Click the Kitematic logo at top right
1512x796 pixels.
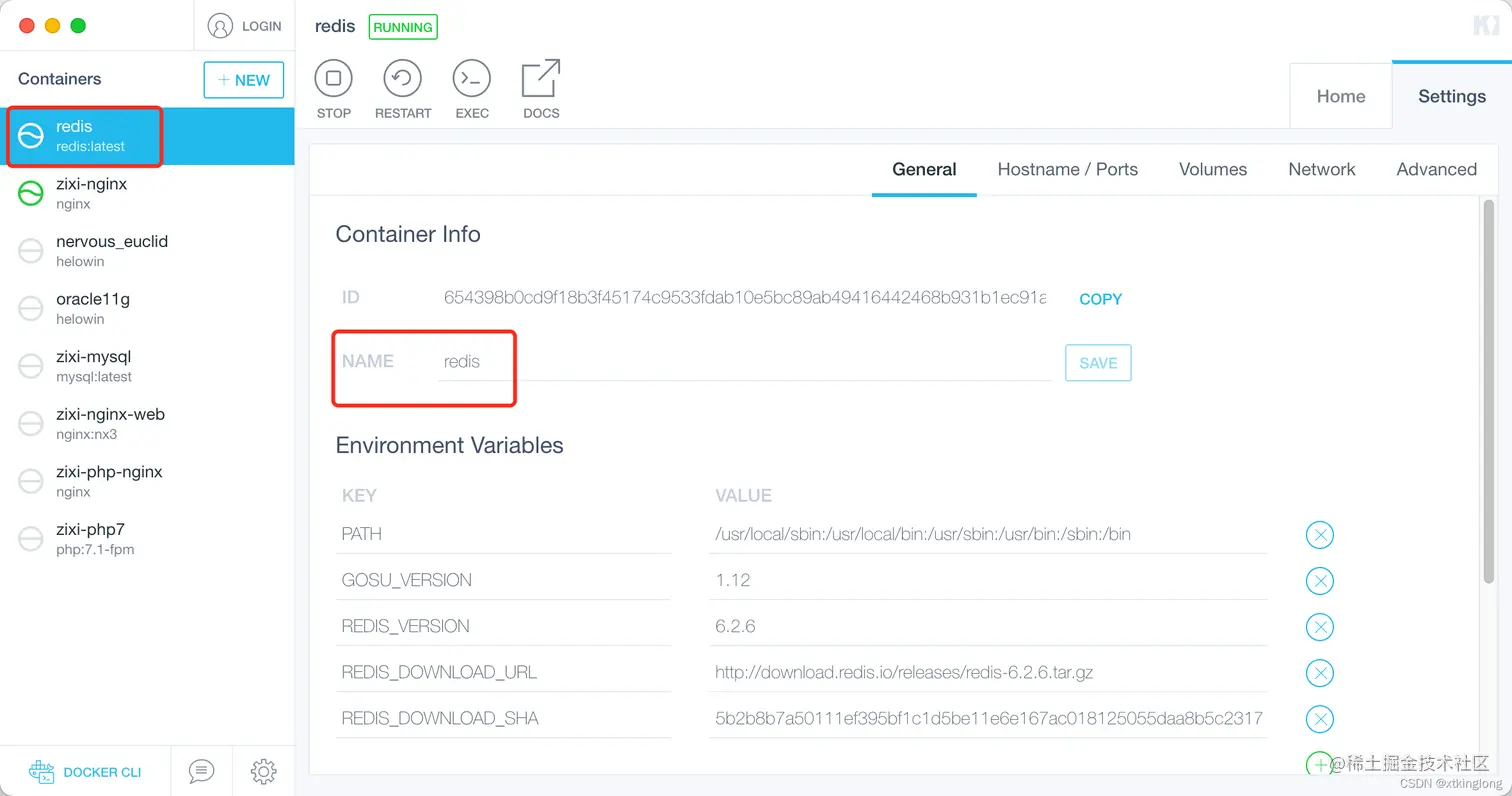pos(1486,26)
